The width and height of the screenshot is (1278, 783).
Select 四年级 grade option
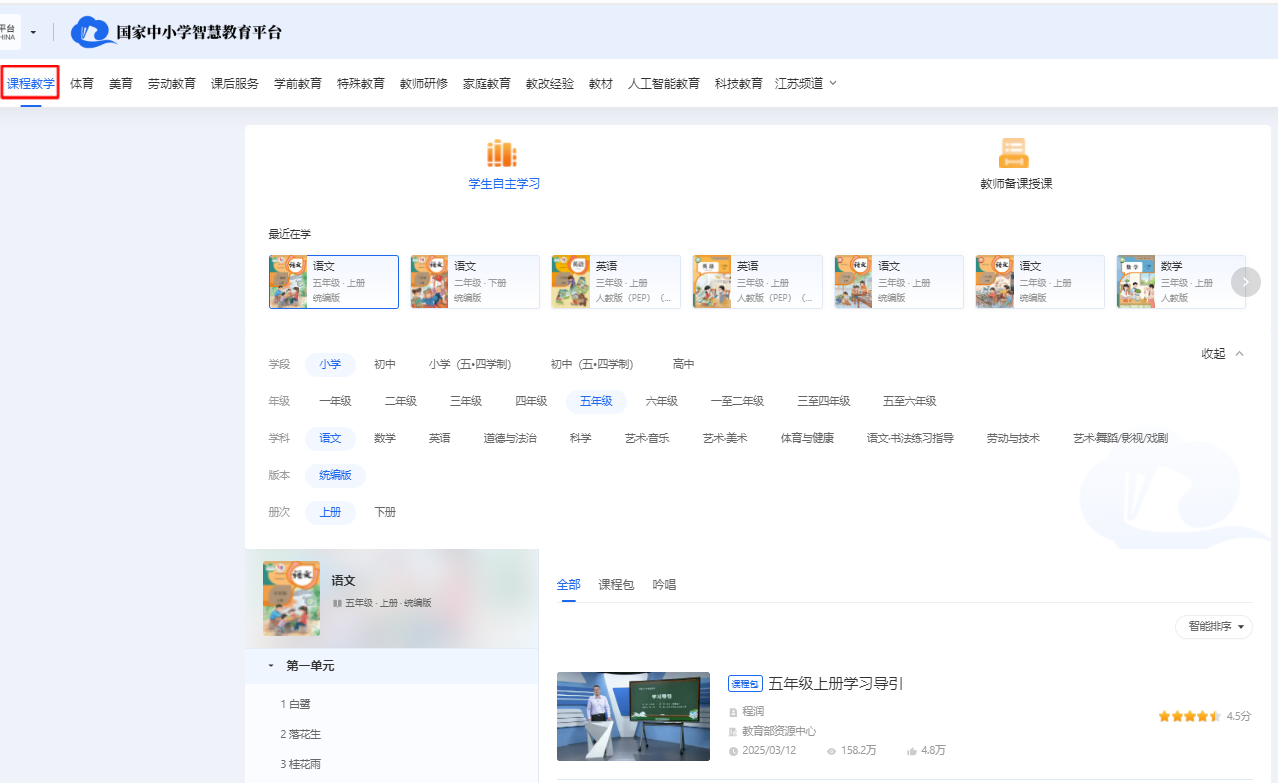click(531, 401)
